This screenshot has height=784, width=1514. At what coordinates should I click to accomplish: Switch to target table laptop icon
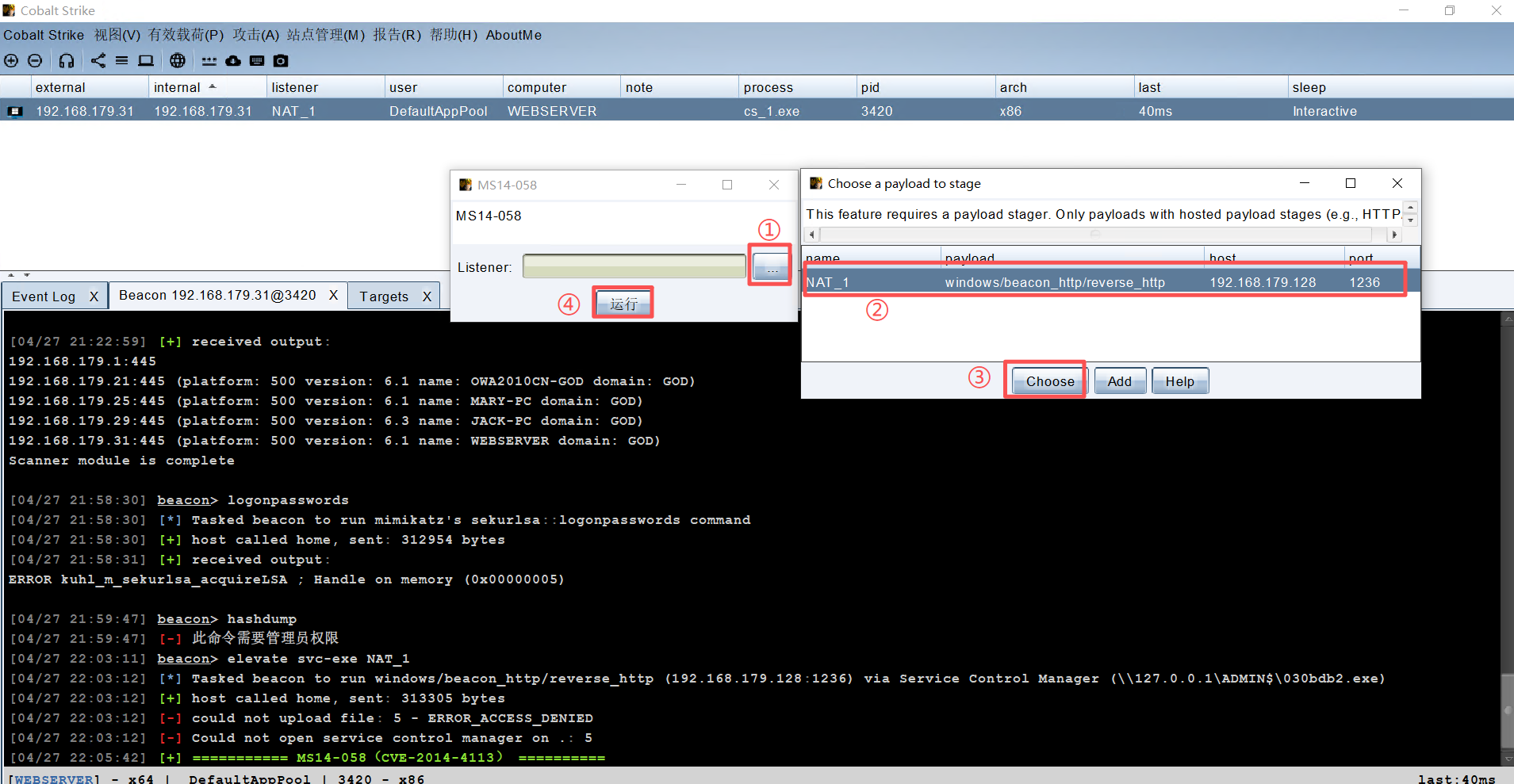(x=146, y=61)
